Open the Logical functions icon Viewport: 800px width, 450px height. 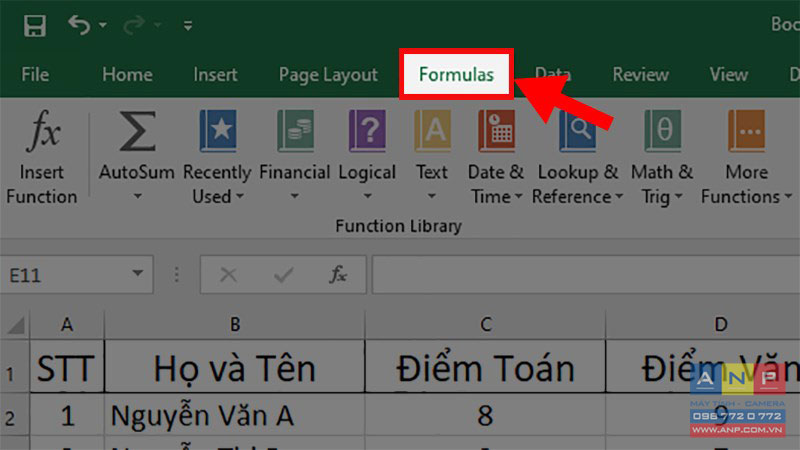(x=367, y=131)
